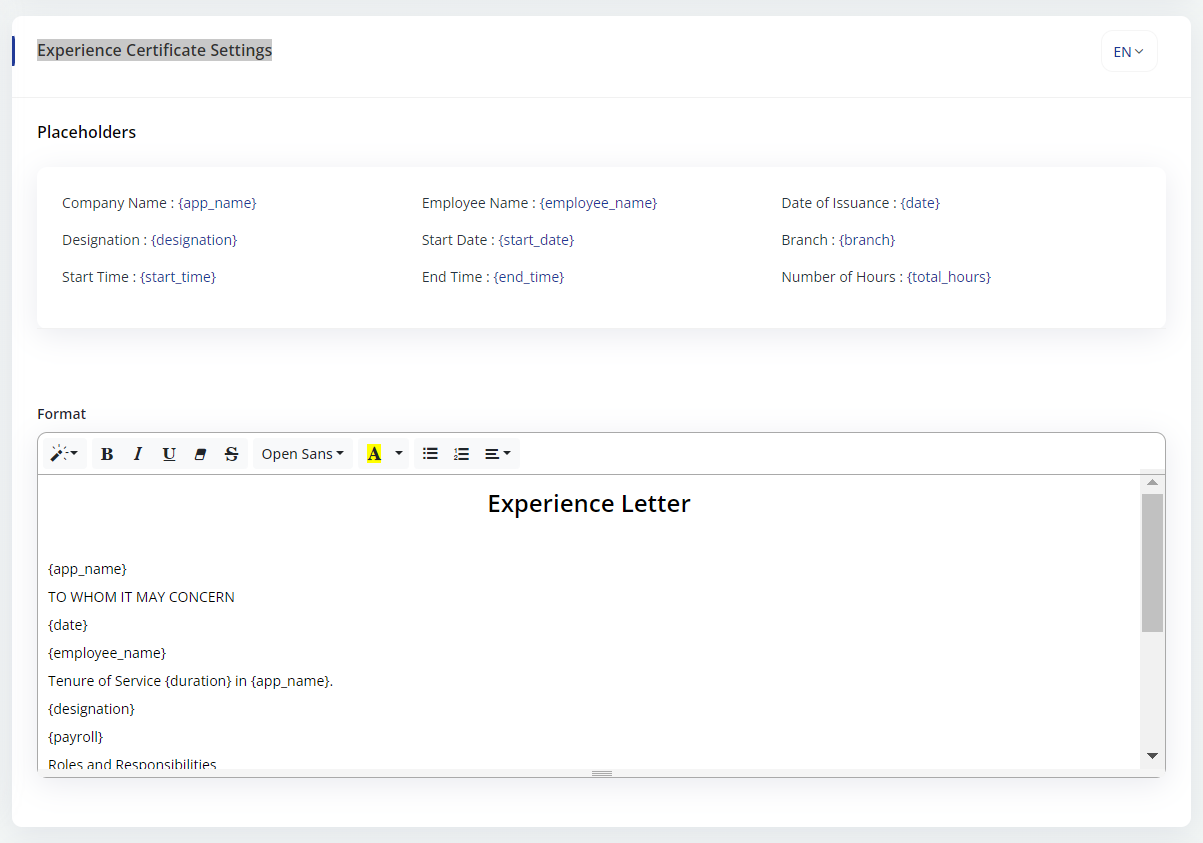This screenshot has height=843, width=1203.
Task: Place cursor on TO WHOM IT MAY CONCERN line
Action: click(x=141, y=597)
